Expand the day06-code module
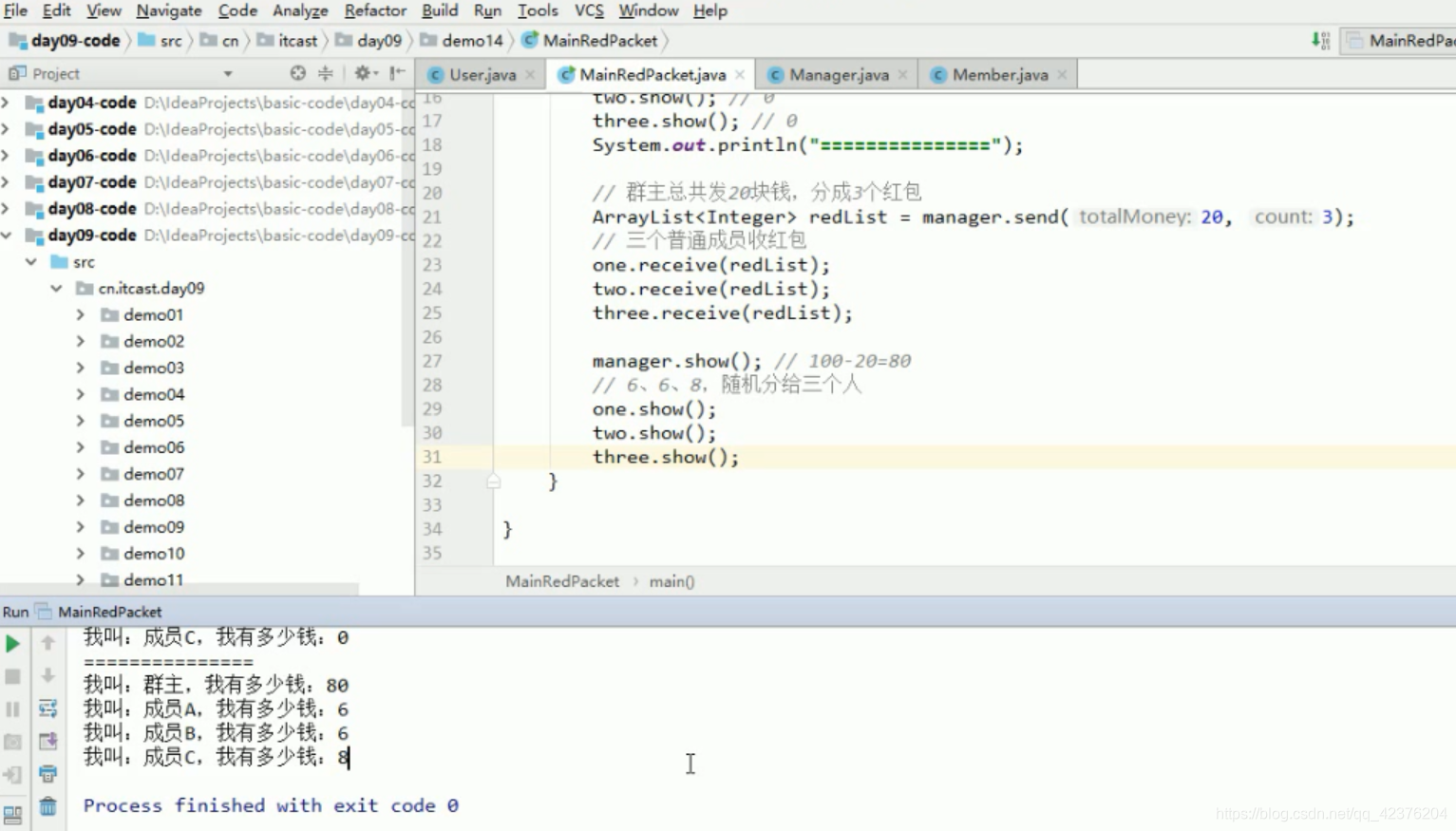The image size is (1456, 831). pyautogui.click(x=7, y=155)
